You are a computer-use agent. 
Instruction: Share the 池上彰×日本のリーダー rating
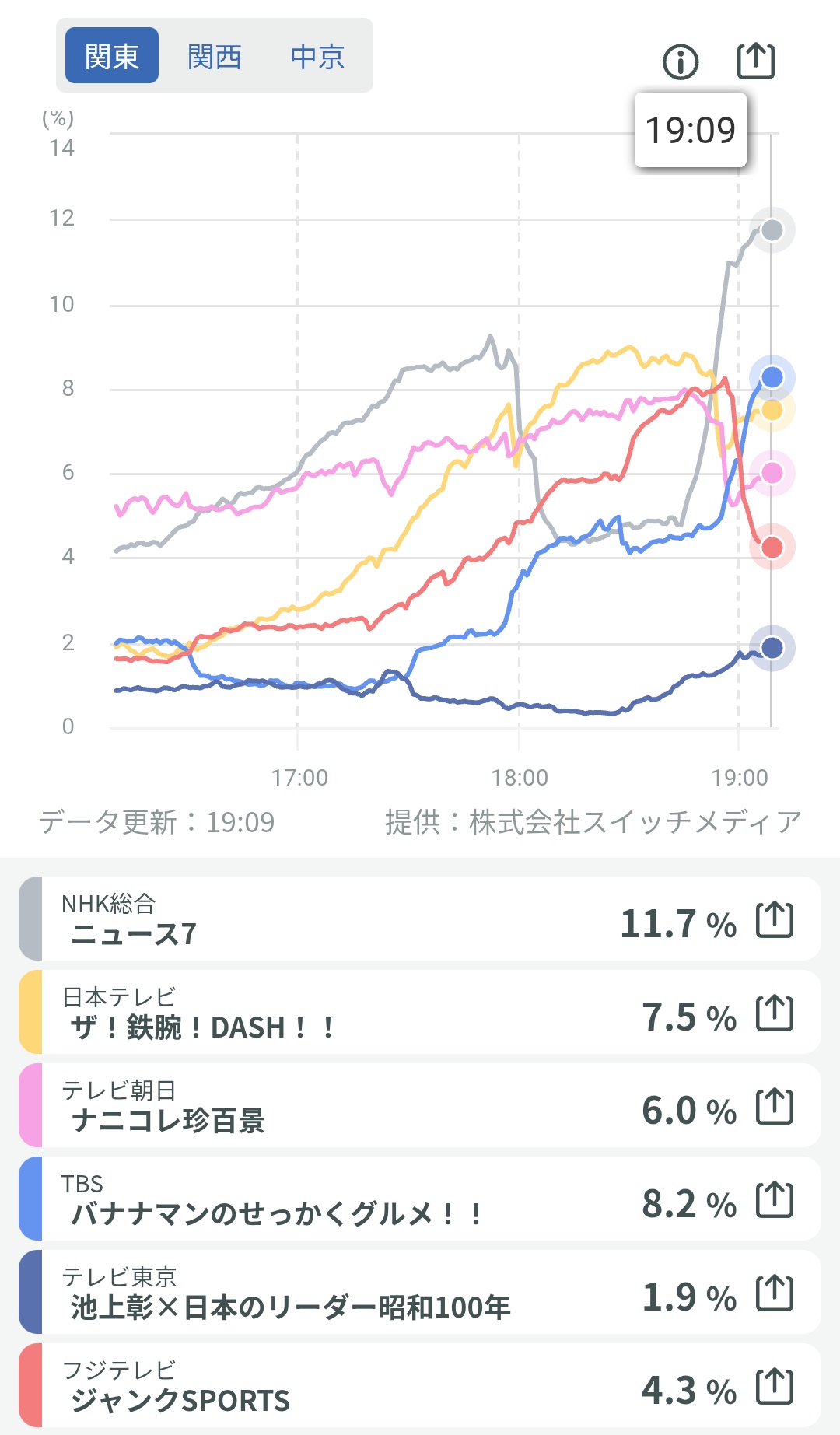tap(775, 1293)
